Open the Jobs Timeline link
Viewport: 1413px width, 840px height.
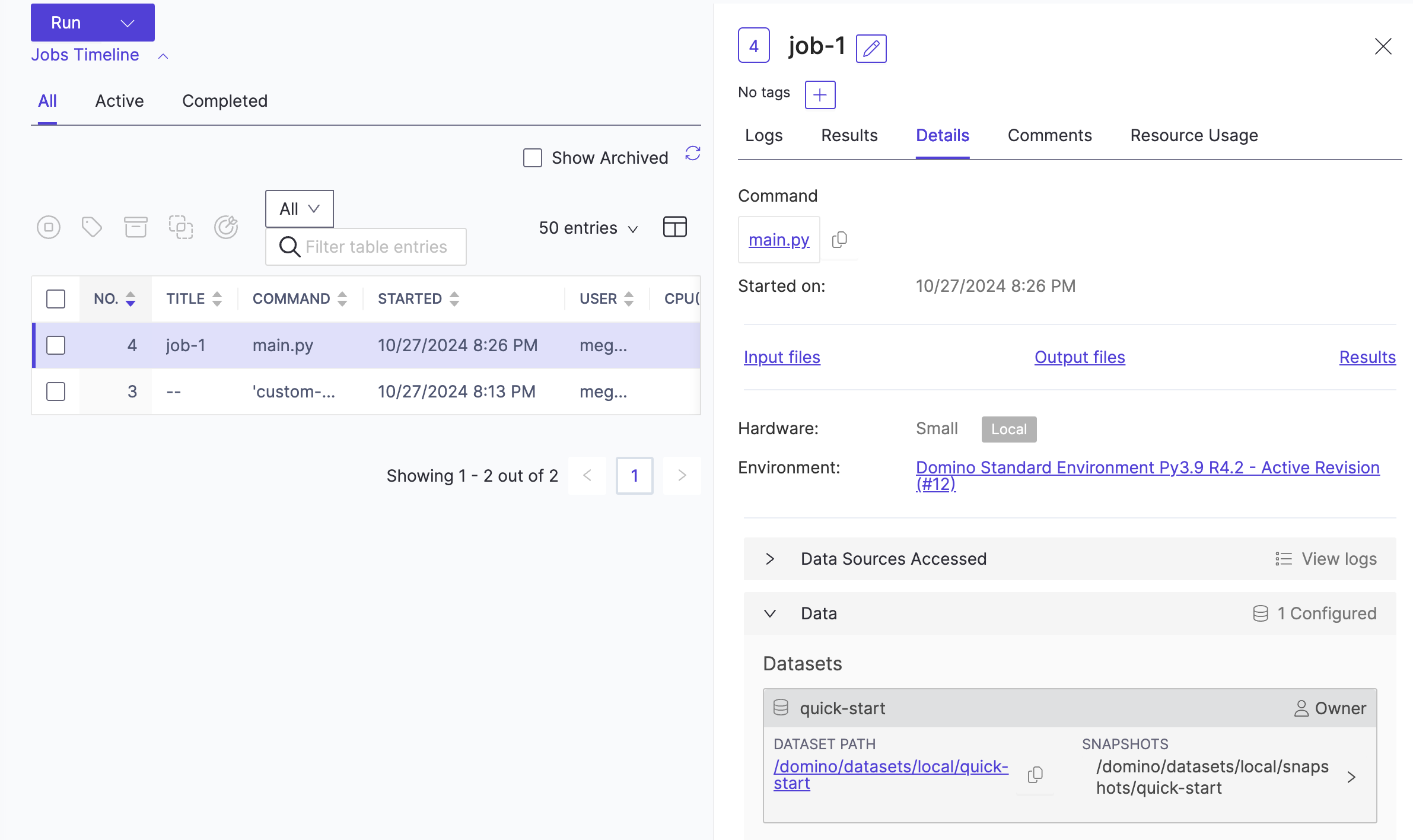coord(85,55)
